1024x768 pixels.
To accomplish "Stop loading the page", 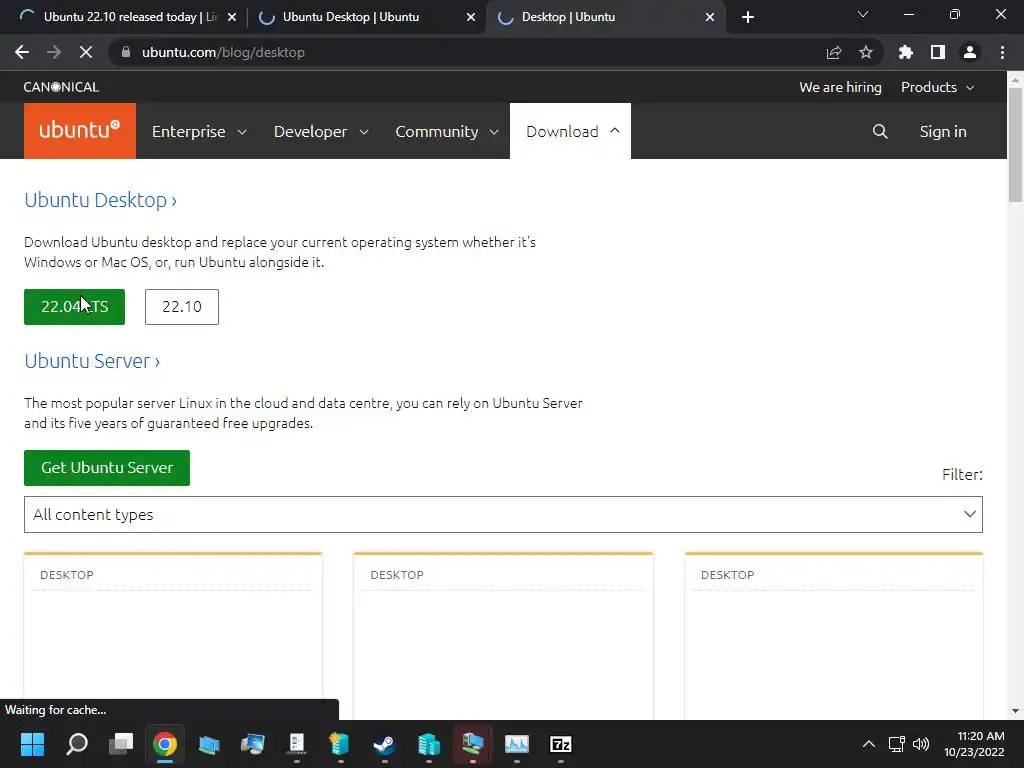I will (x=86, y=52).
